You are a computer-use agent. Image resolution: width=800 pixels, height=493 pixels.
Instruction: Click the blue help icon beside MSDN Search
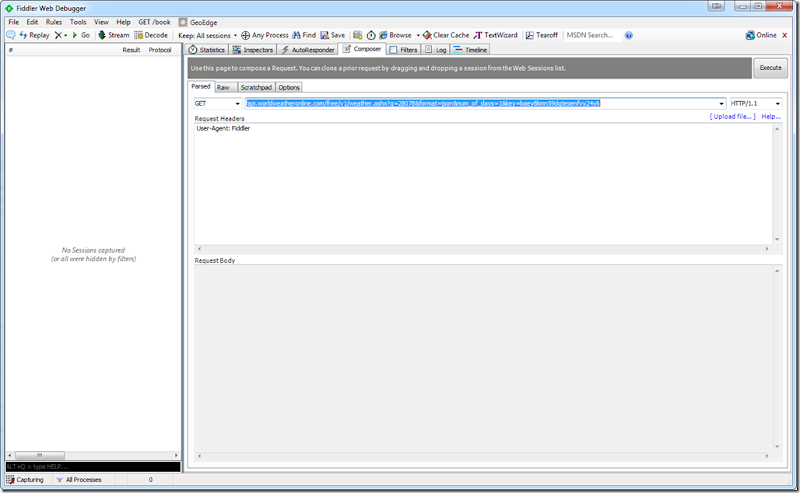pos(629,35)
